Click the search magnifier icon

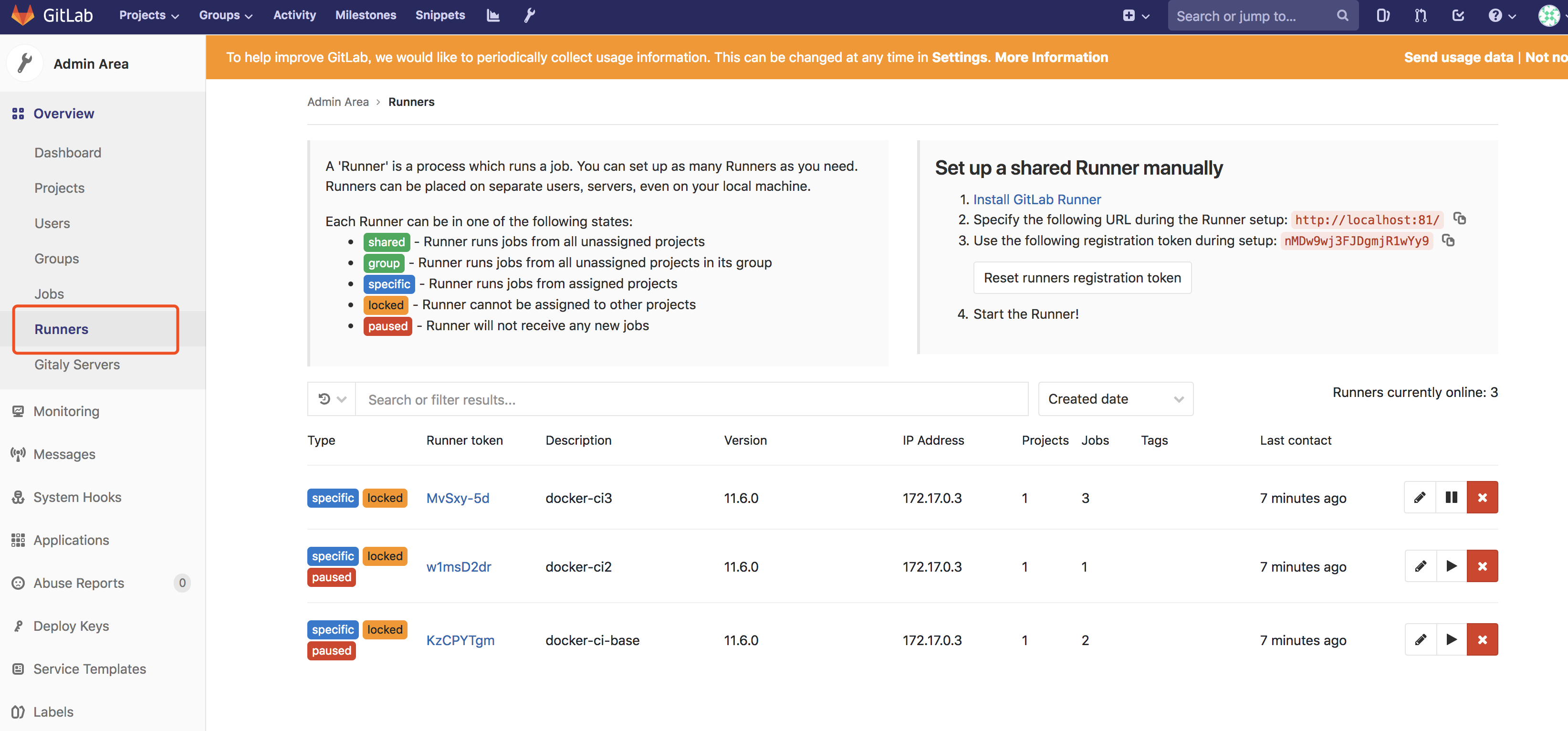(1342, 16)
